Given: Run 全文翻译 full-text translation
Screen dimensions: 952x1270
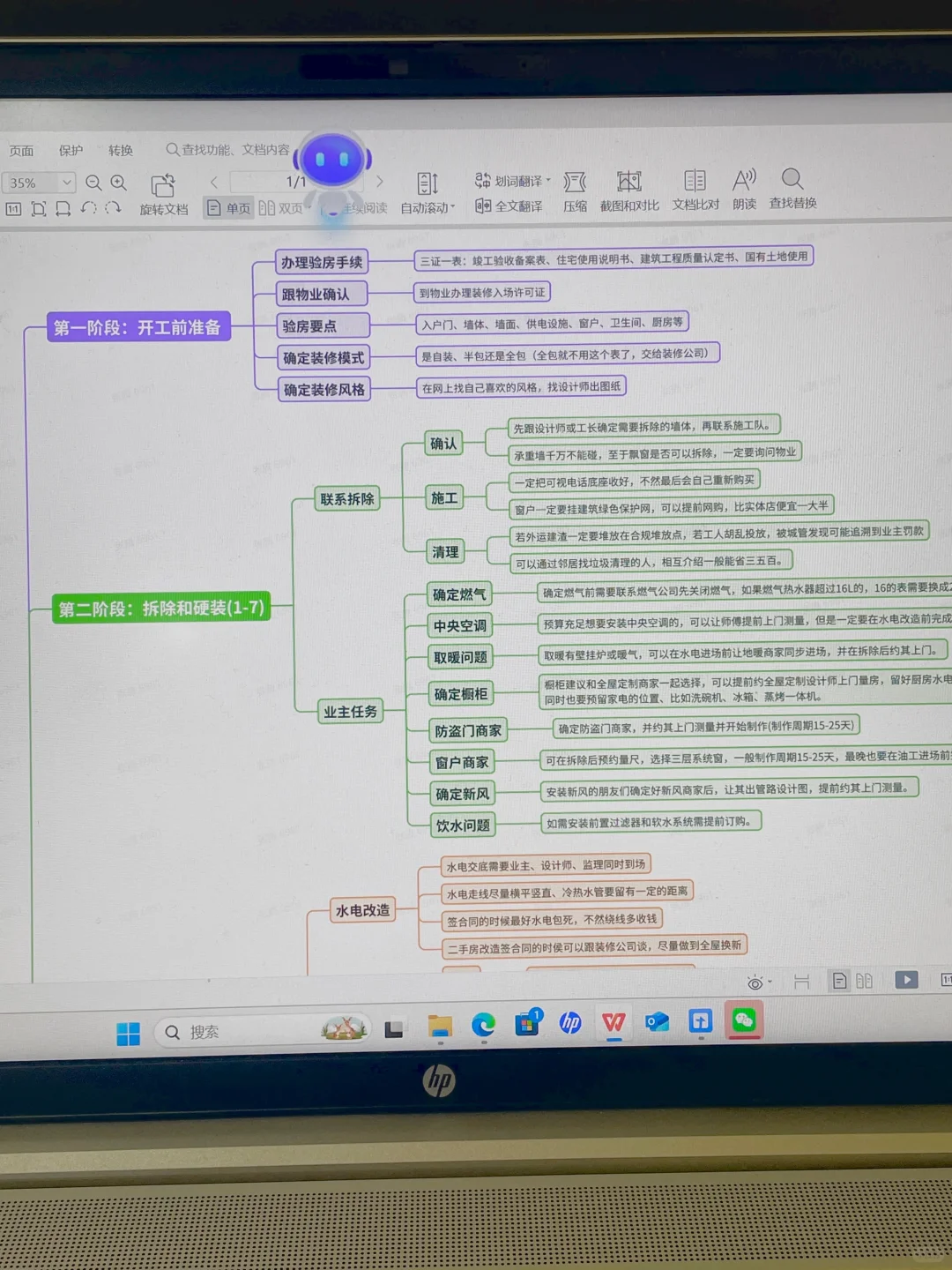Looking at the screenshot, I should [x=509, y=206].
